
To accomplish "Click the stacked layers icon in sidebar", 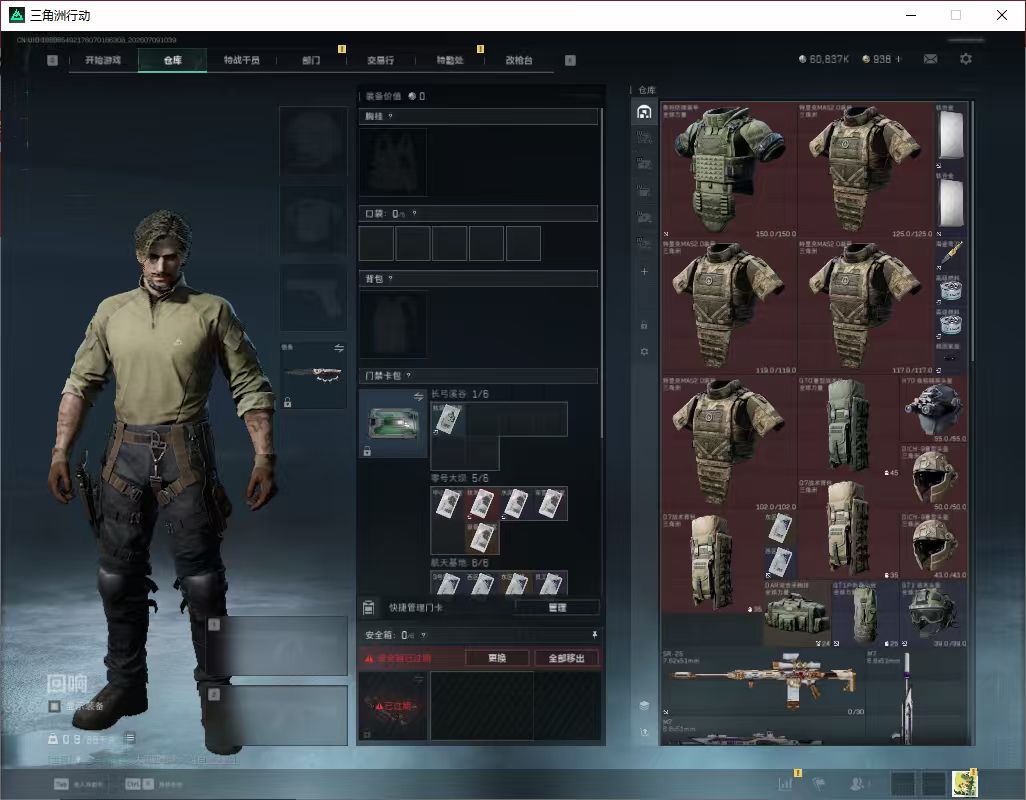I will 644,705.
